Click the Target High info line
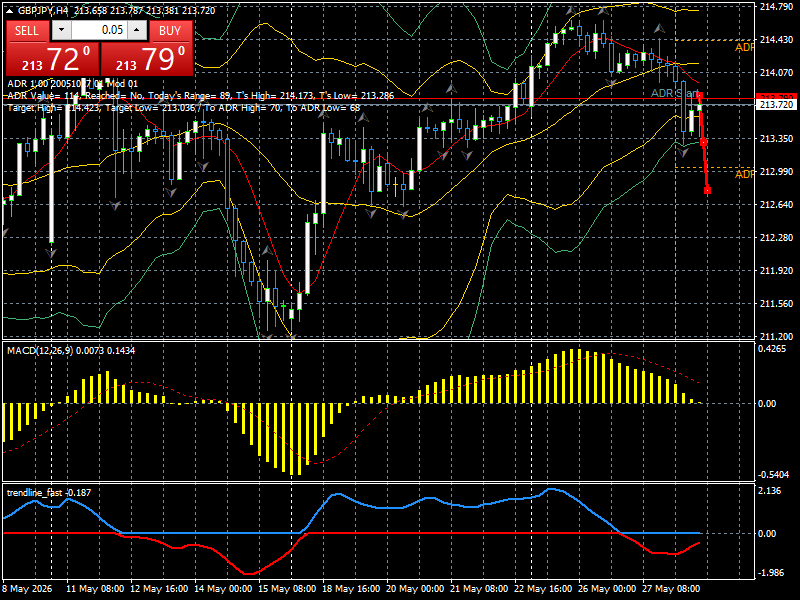 (184, 108)
